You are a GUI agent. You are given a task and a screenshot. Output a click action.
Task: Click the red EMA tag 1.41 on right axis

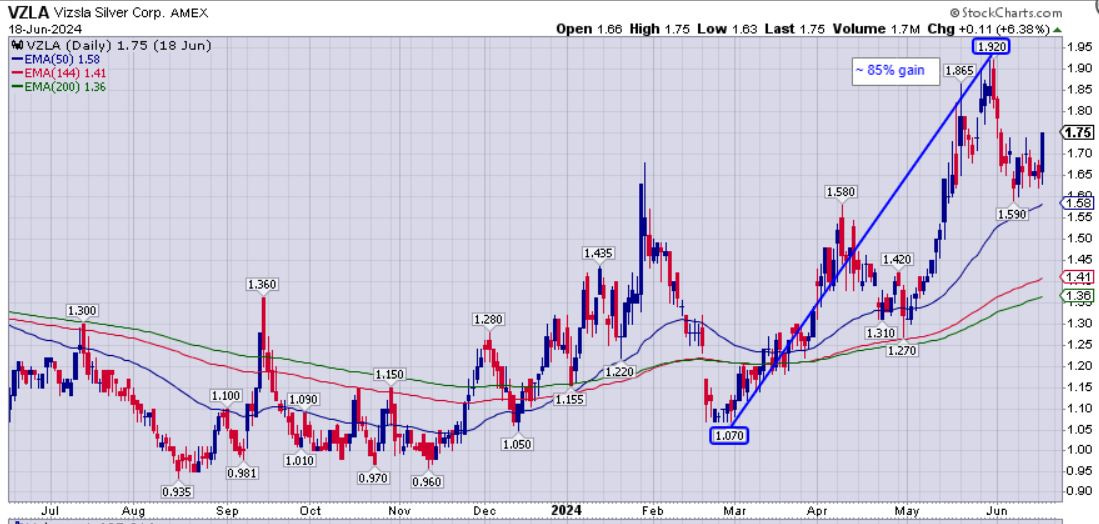1079,276
